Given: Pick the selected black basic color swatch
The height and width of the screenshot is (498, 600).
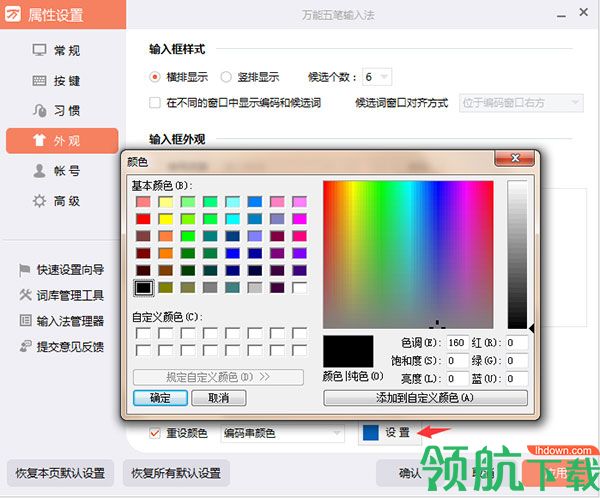Looking at the screenshot, I should 143,288.
